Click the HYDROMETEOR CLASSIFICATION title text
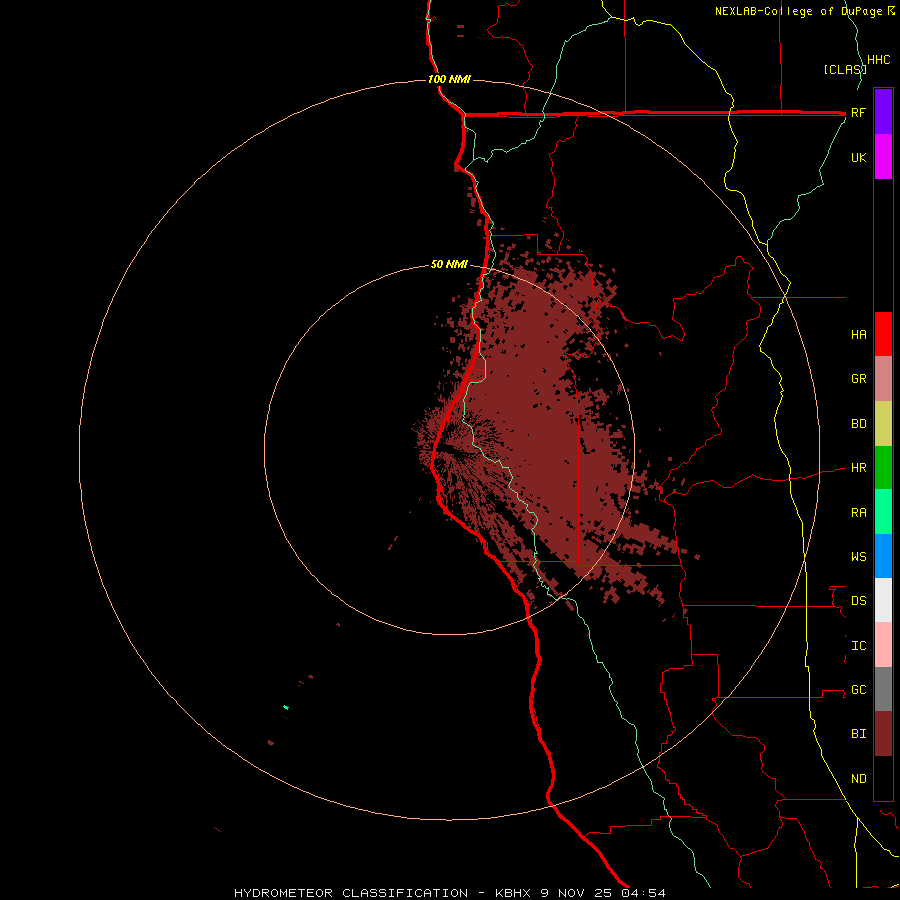 (x=351, y=893)
